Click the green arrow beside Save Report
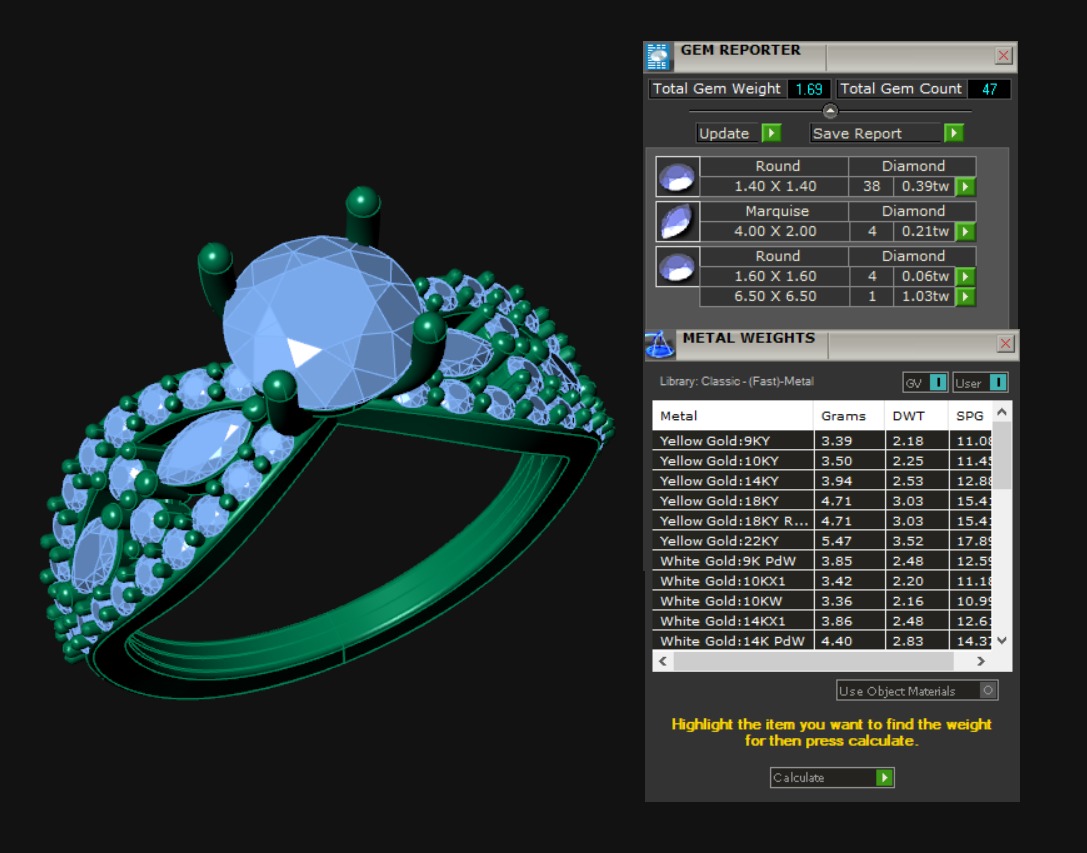 coord(954,132)
